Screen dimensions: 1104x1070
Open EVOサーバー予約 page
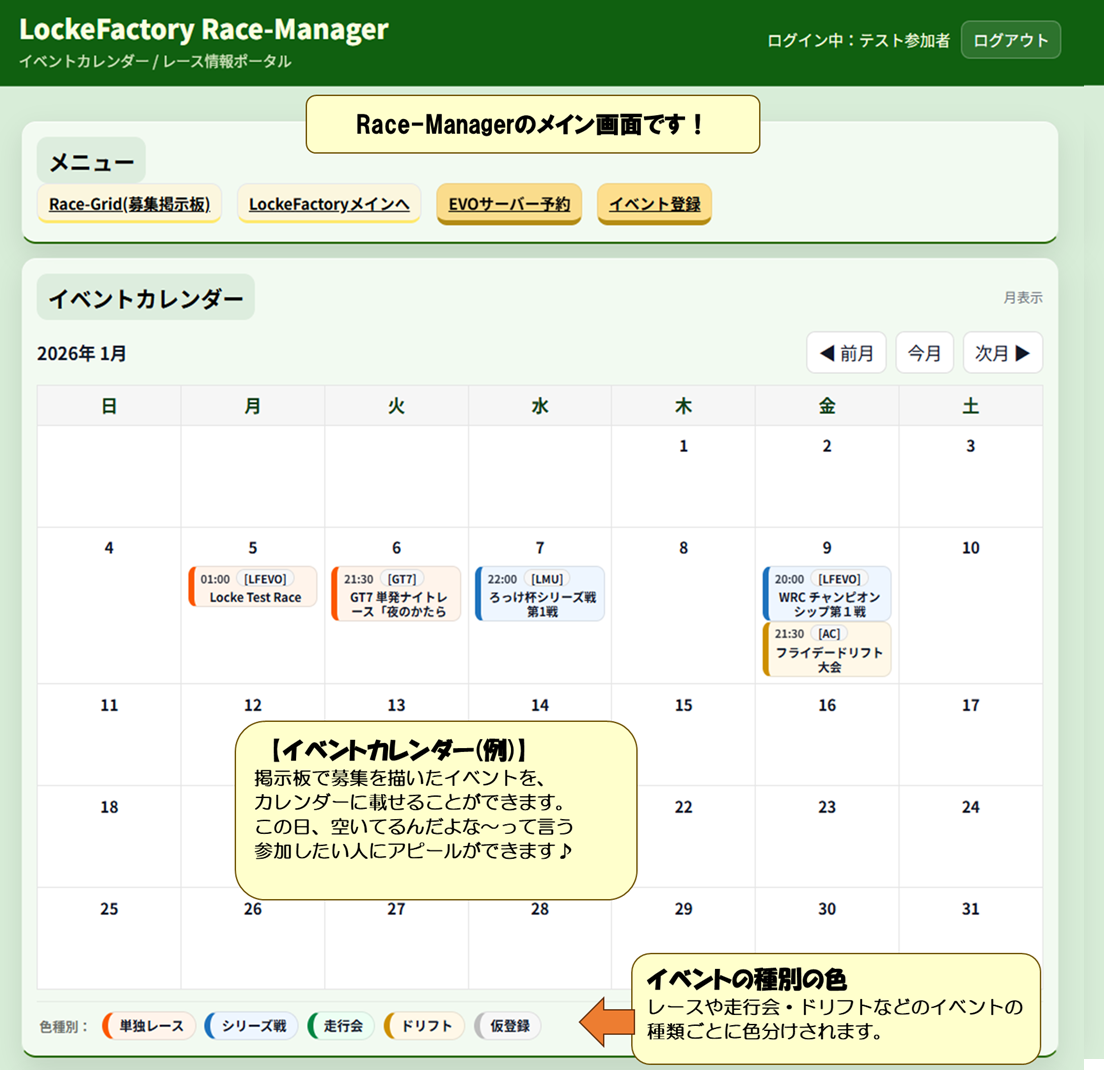(x=509, y=204)
